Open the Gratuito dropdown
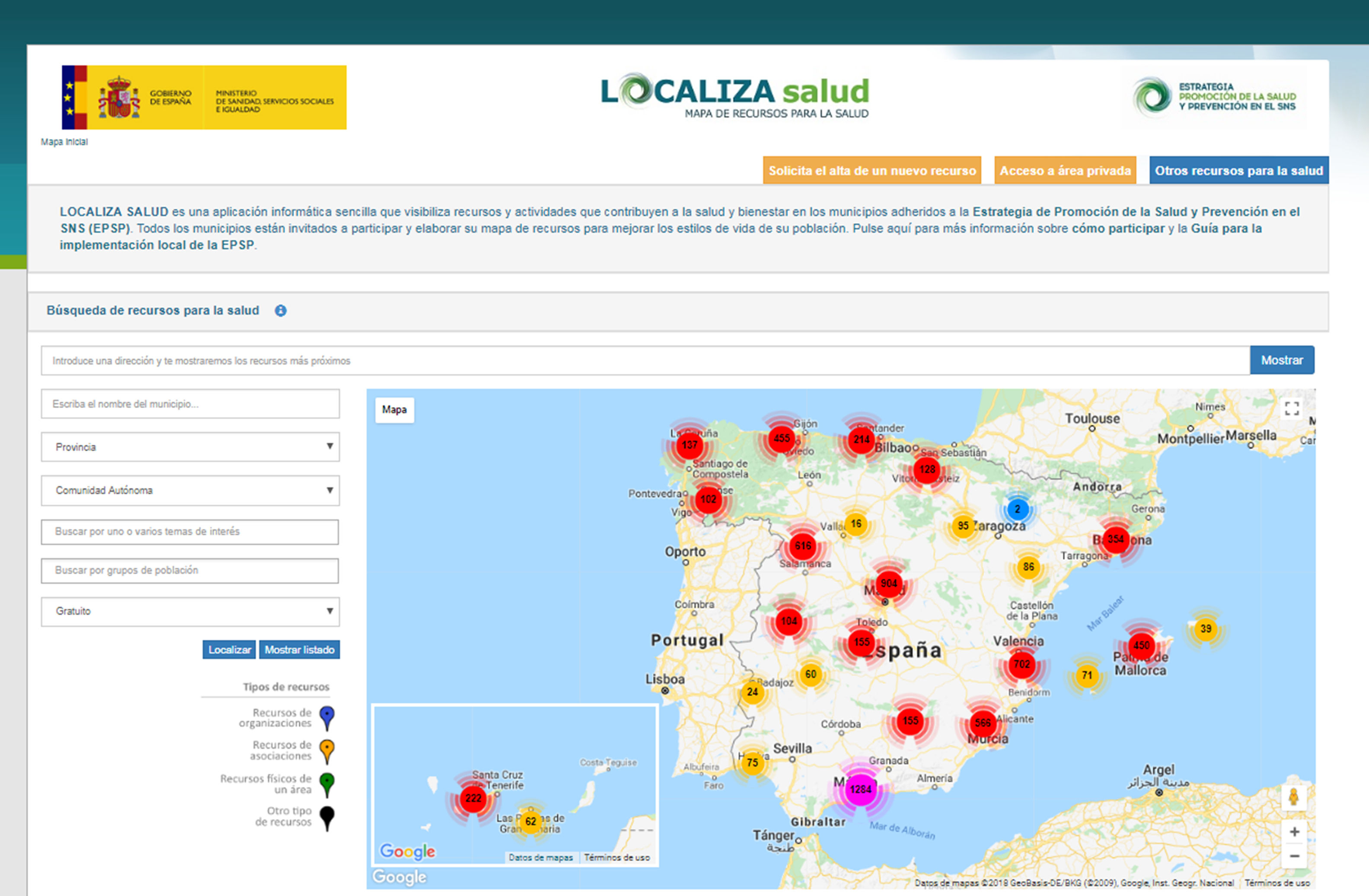The height and width of the screenshot is (896, 1369). (x=190, y=611)
